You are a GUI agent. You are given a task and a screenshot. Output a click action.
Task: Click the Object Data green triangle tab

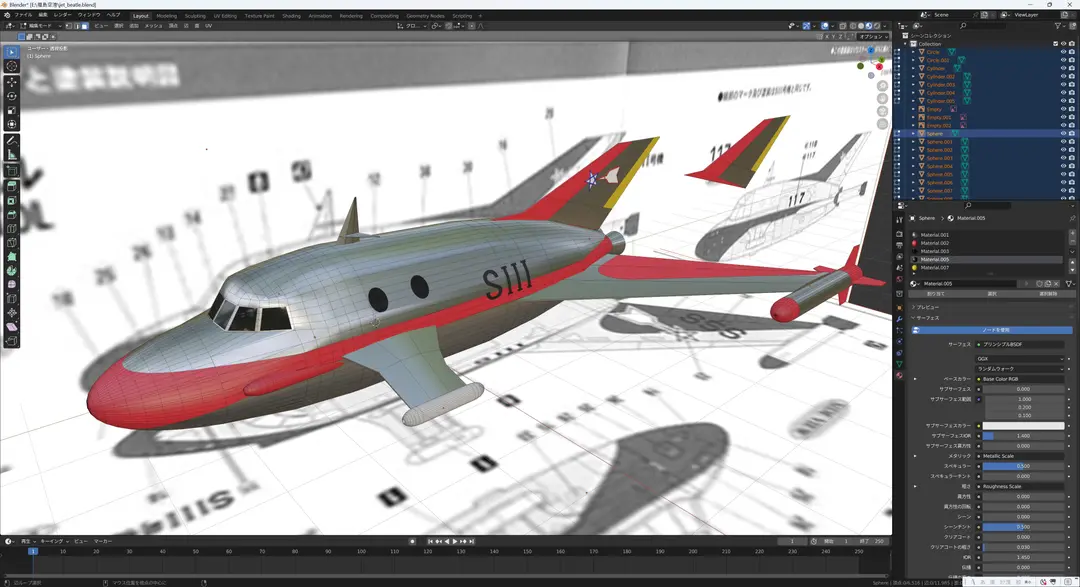[x=899, y=364]
